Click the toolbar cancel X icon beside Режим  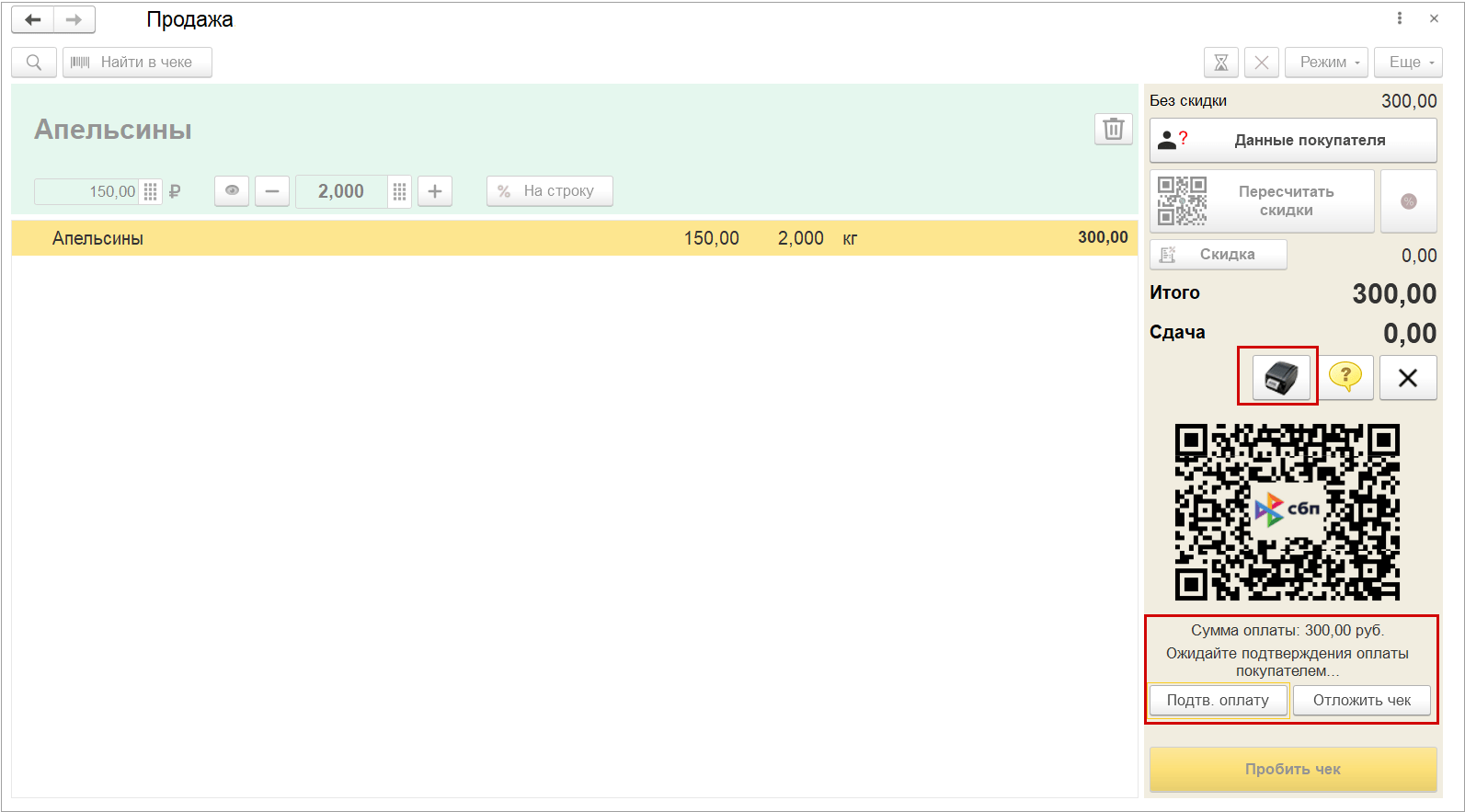(1262, 63)
